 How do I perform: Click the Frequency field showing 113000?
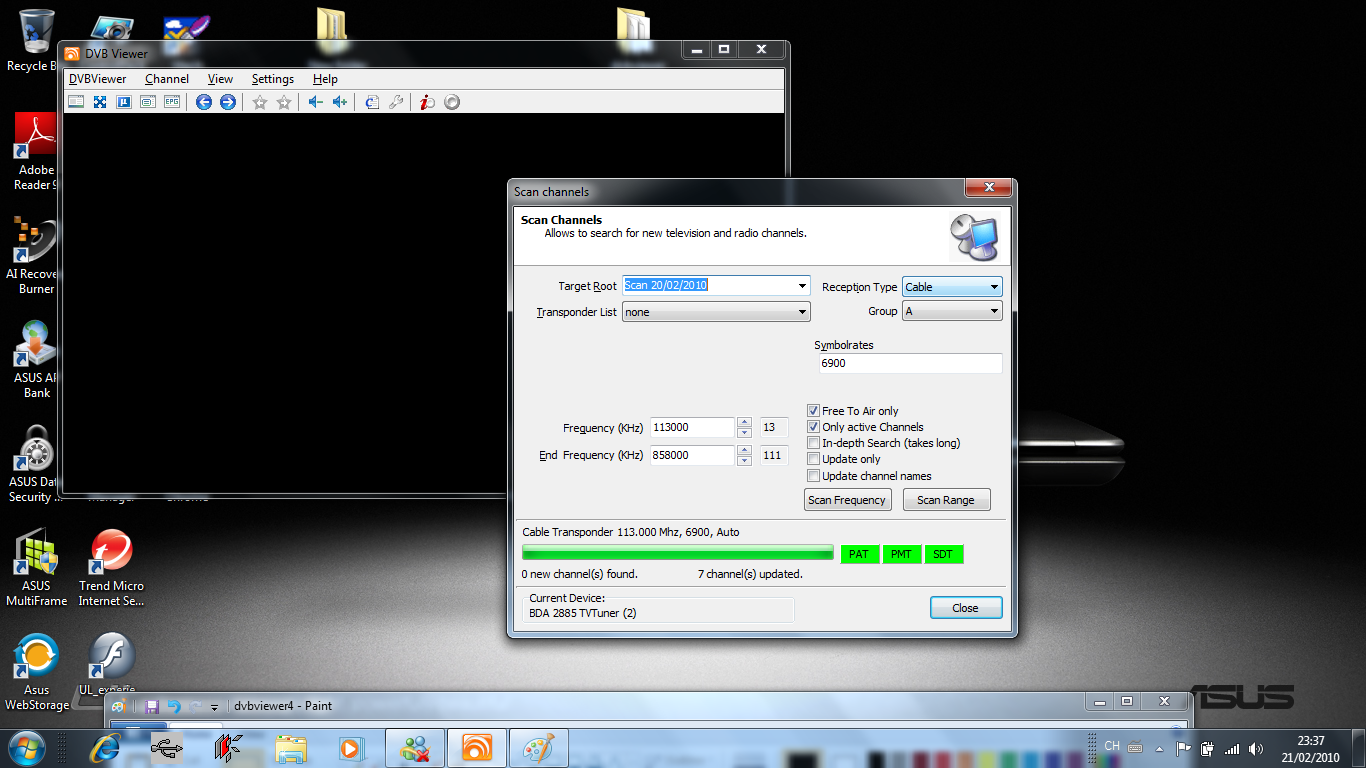click(x=692, y=428)
